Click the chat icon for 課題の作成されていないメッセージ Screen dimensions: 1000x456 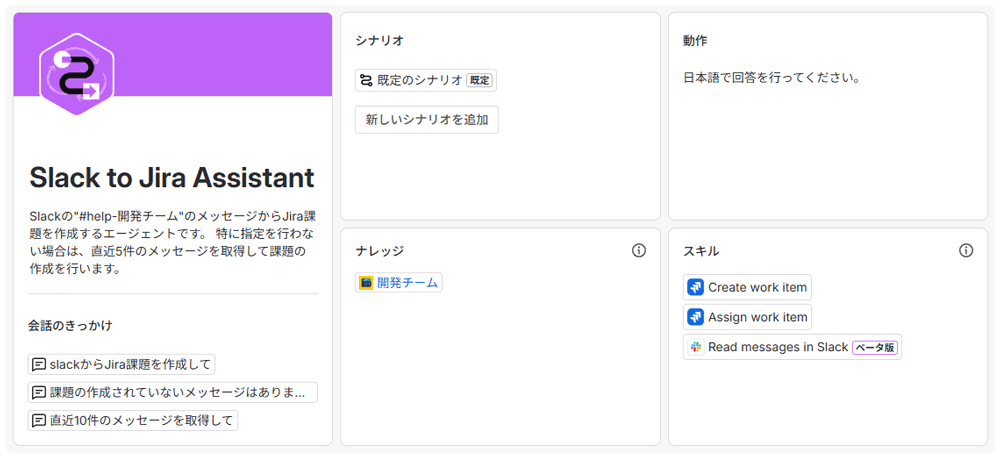[x=38, y=393]
